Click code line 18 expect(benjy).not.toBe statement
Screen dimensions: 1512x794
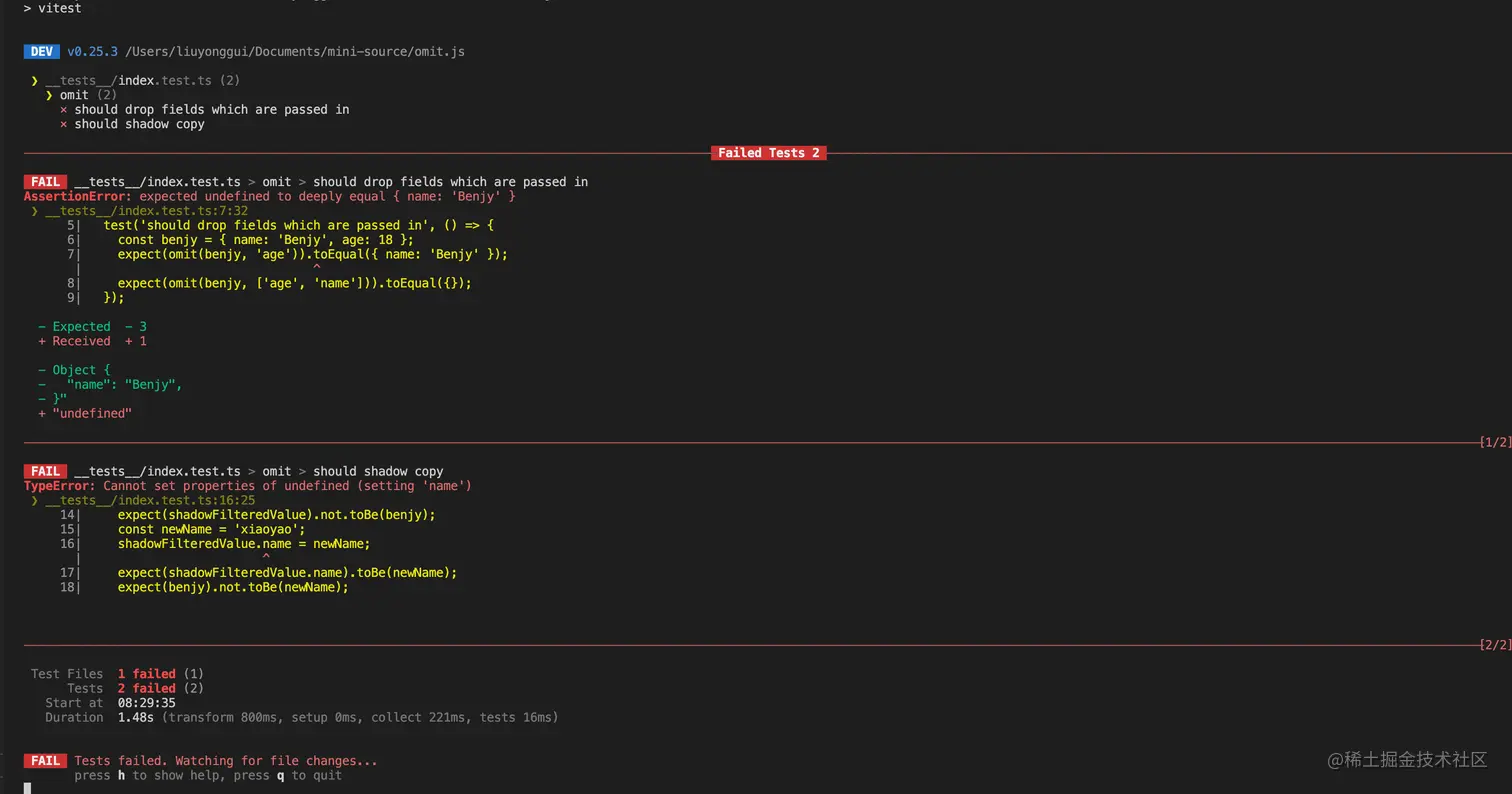click(233, 587)
